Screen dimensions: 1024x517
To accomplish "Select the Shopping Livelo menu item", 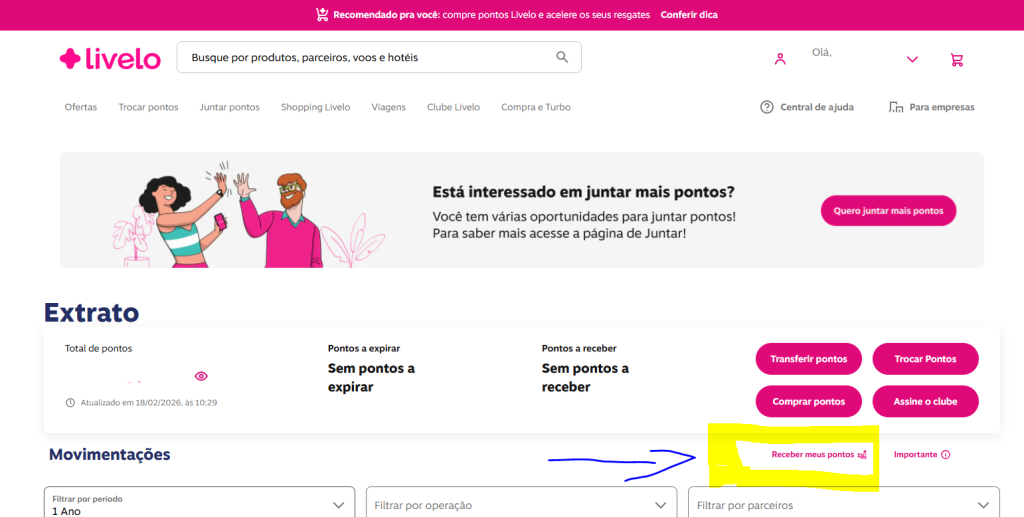I will pos(315,107).
